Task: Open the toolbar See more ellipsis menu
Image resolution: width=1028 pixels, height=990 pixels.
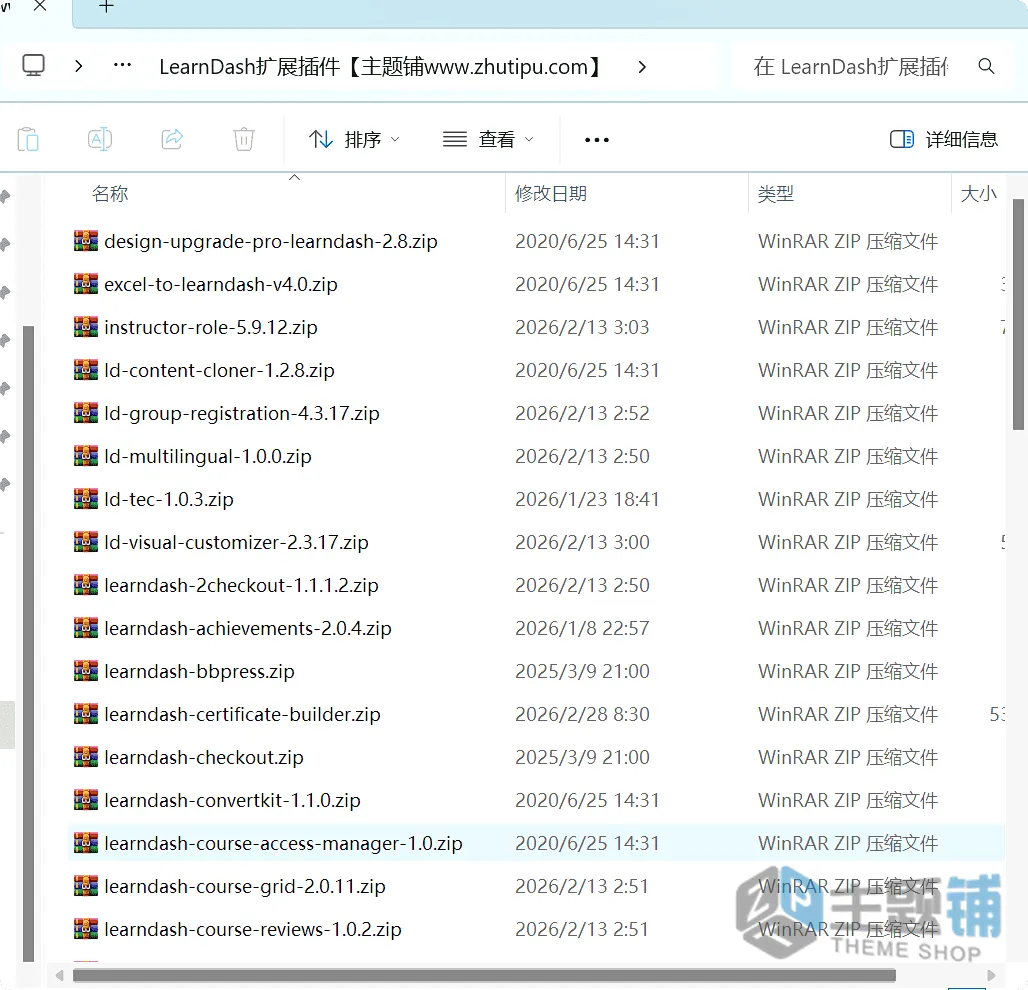Action: 597,140
